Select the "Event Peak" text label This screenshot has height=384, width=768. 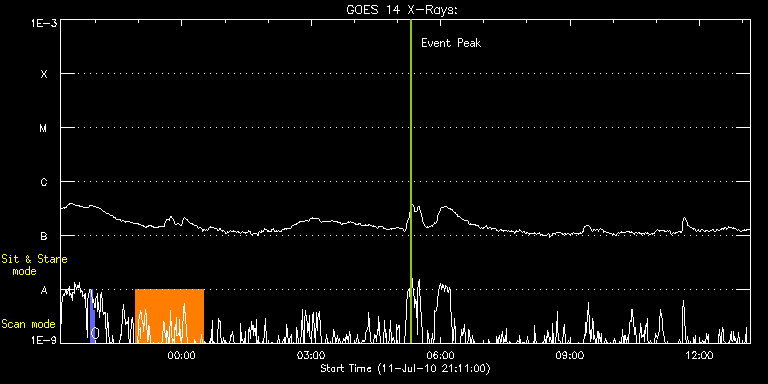click(x=451, y=43)
